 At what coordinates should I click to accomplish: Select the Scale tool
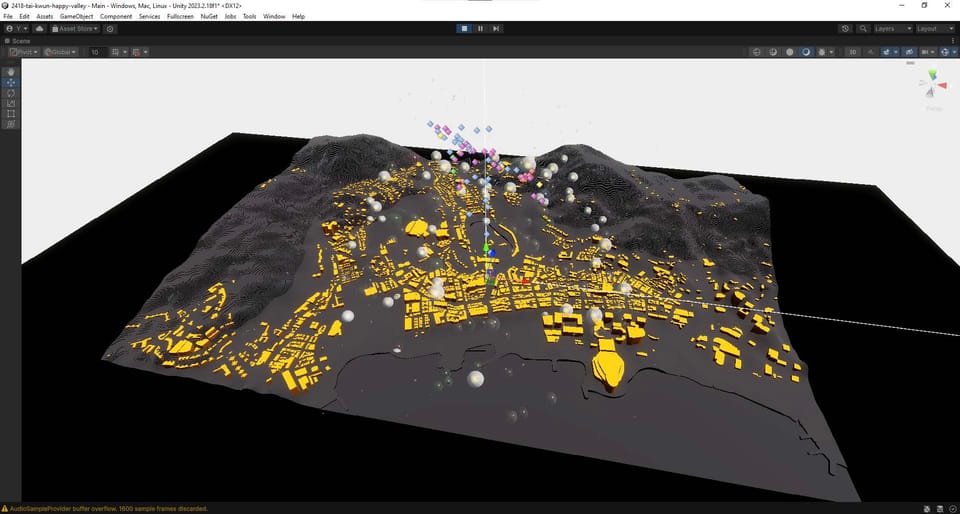[x=10, y=103]
